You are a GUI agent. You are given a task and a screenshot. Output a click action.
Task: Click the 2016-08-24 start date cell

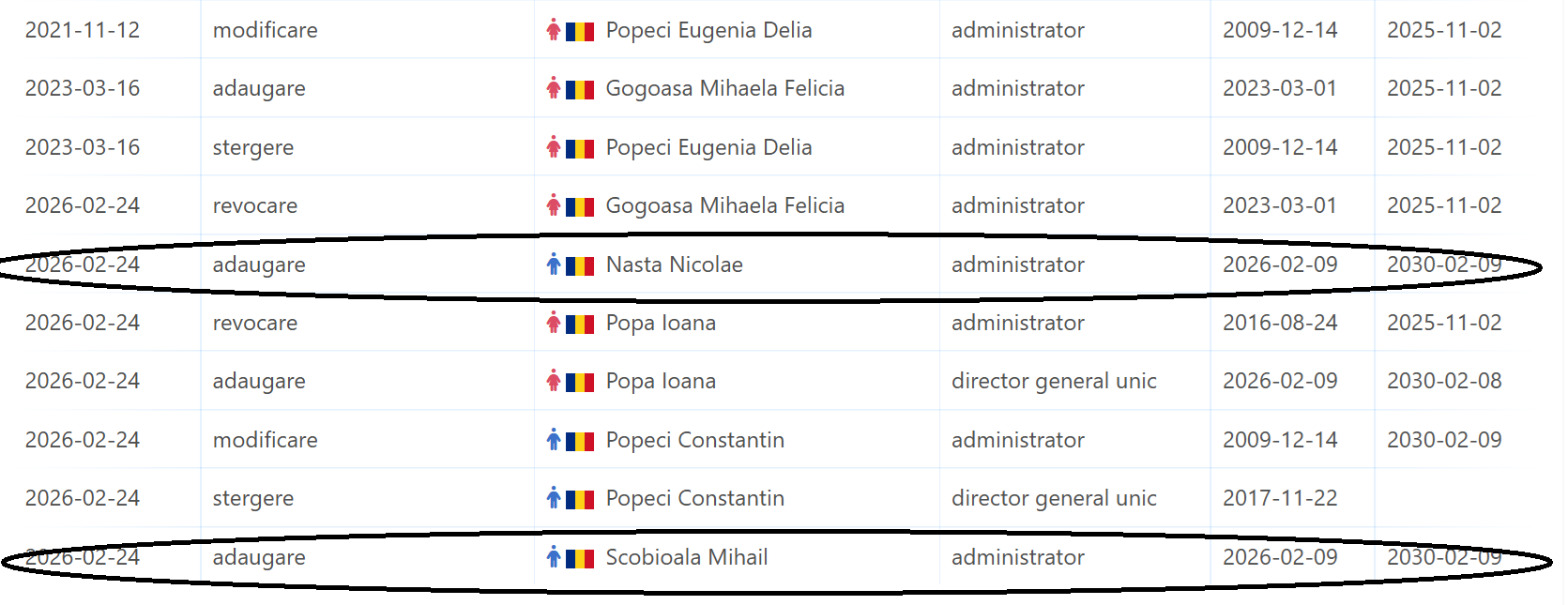tap(1280, 323)
